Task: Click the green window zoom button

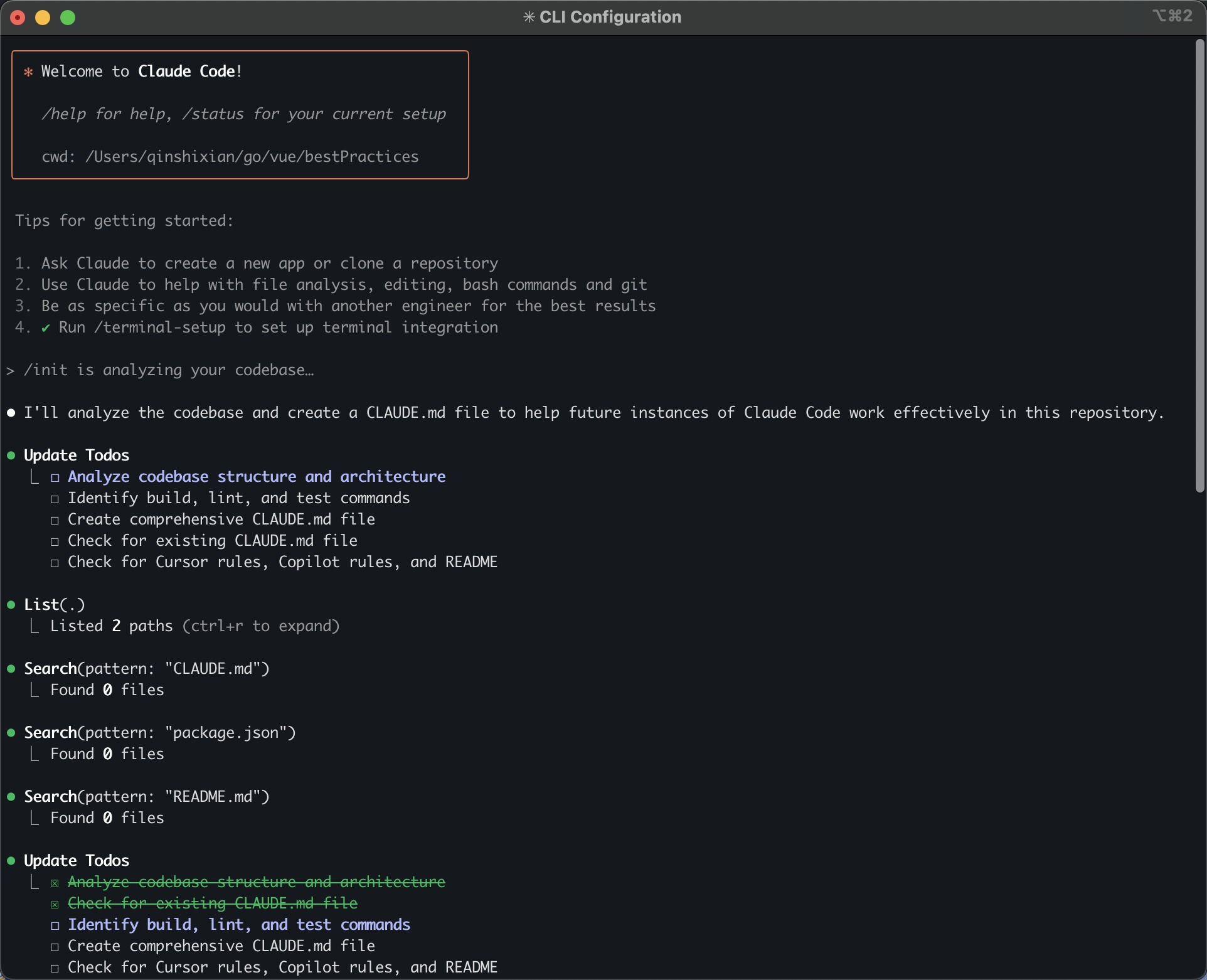Action: pyautogui.click(x=68, y=18)
